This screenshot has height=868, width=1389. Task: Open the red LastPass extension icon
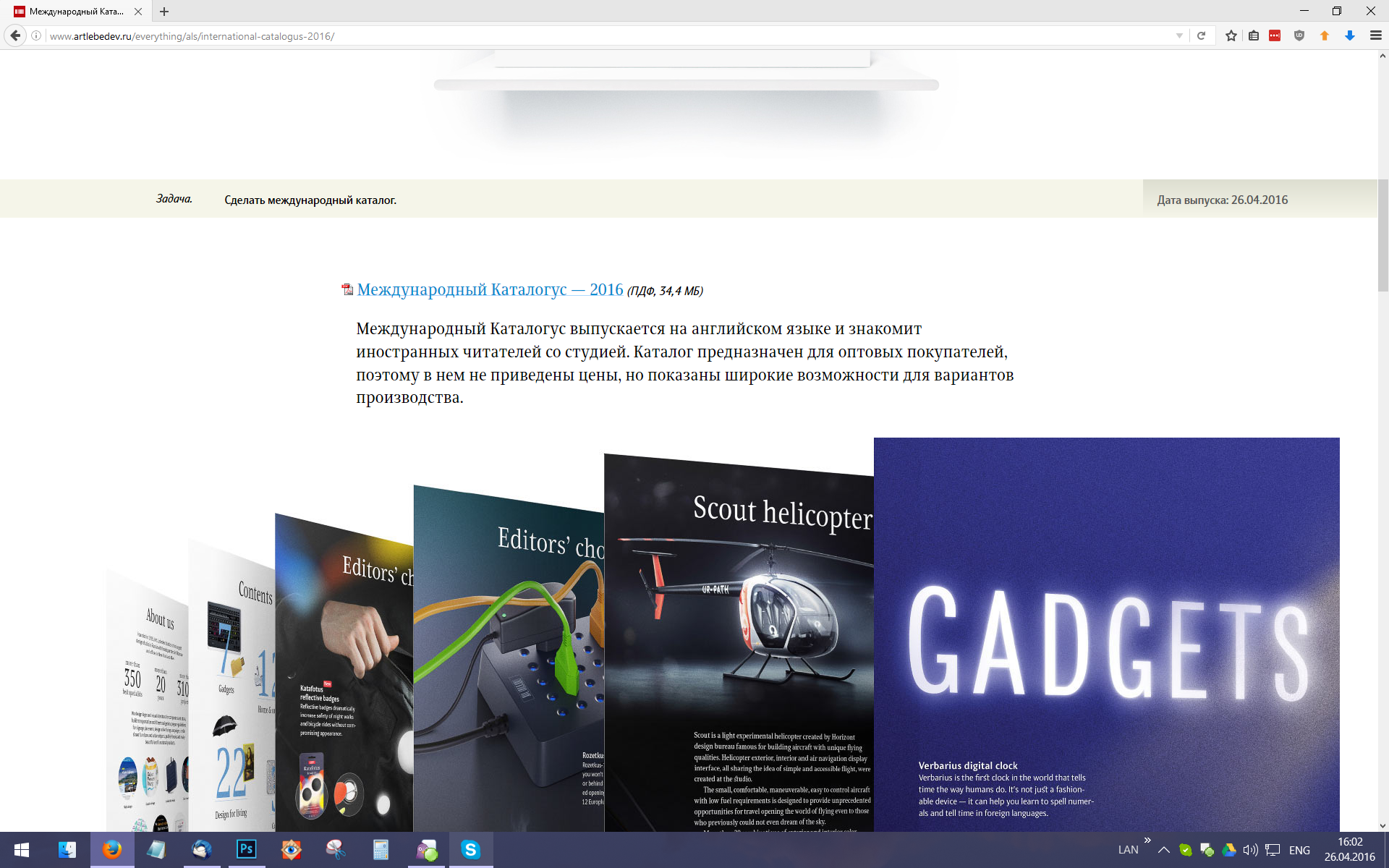[1275, 35]
